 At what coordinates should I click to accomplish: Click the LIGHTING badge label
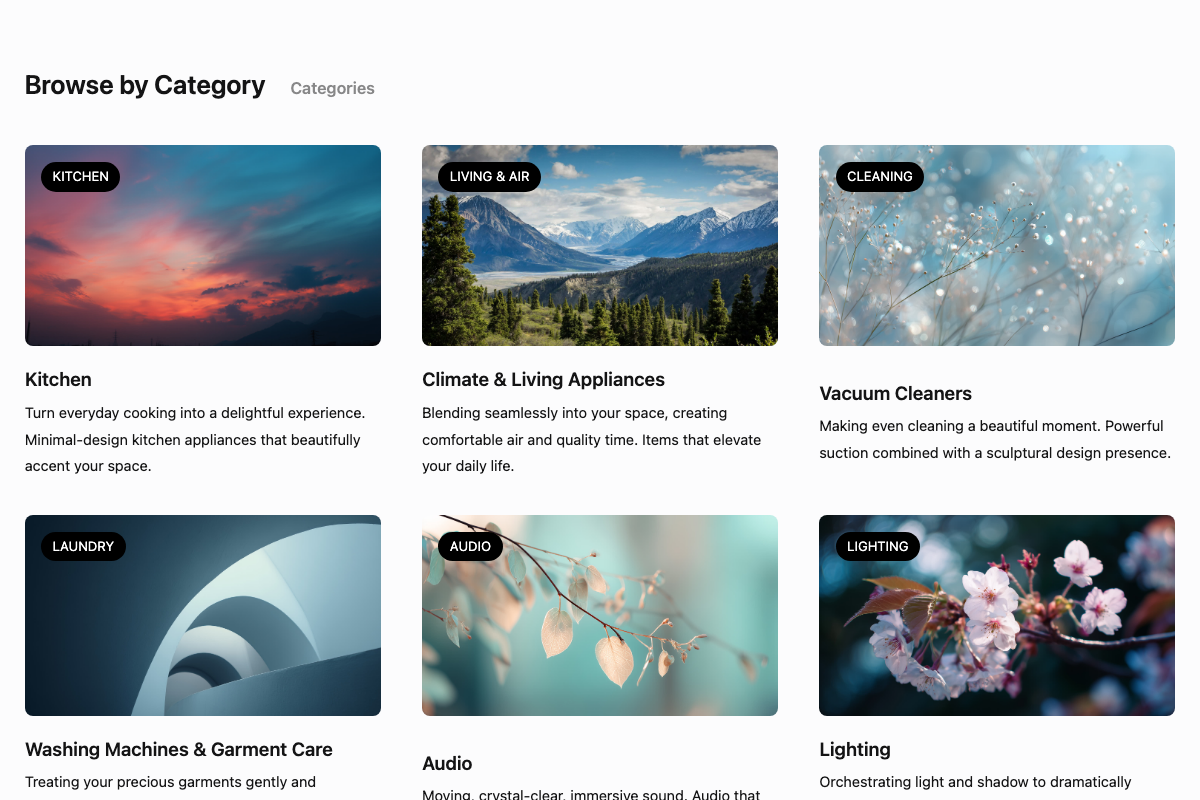coord(877,547)
